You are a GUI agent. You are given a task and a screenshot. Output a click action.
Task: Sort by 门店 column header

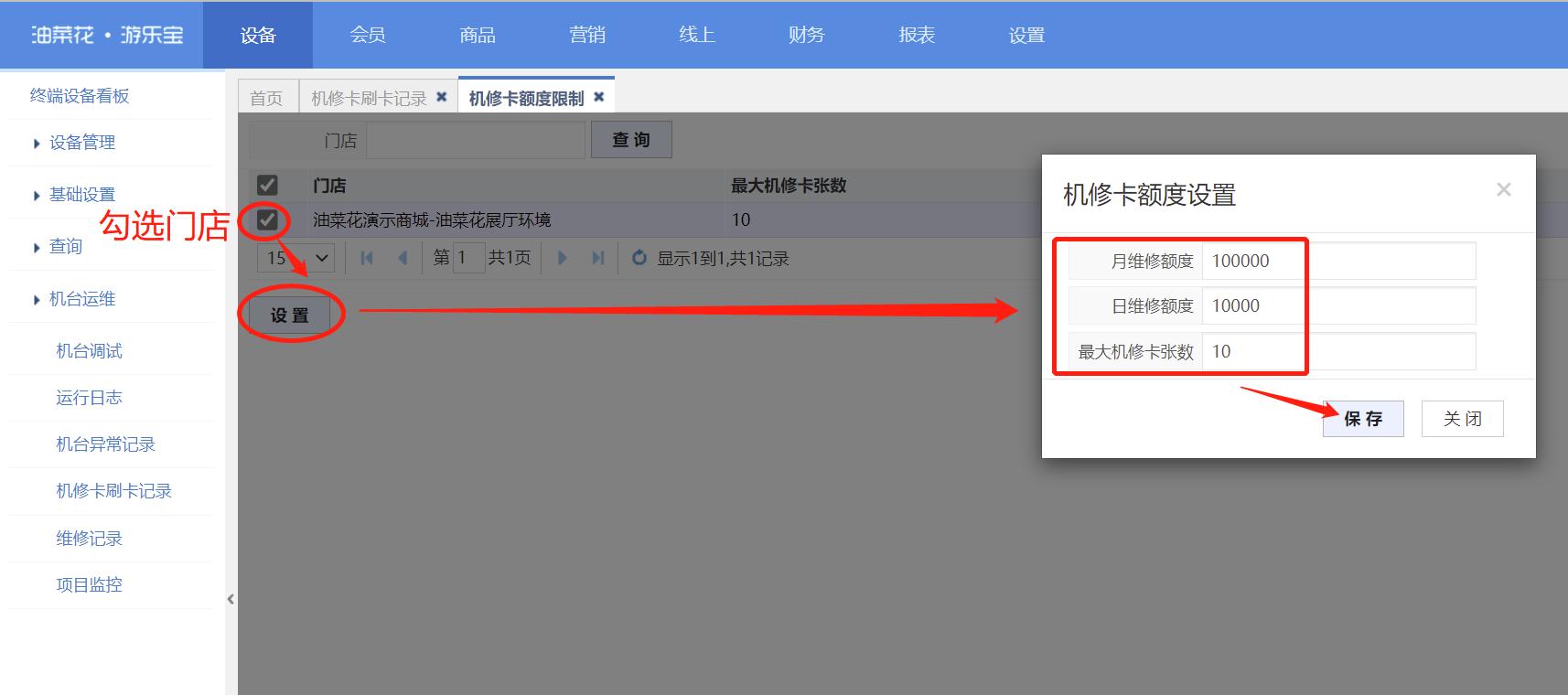click(x=329, y=186)
